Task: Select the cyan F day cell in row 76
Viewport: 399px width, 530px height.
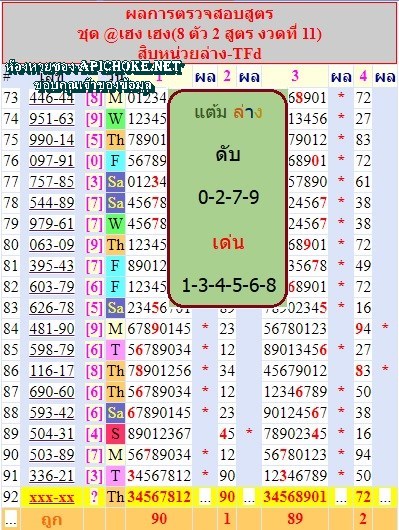Action: [x=115, y=161]
